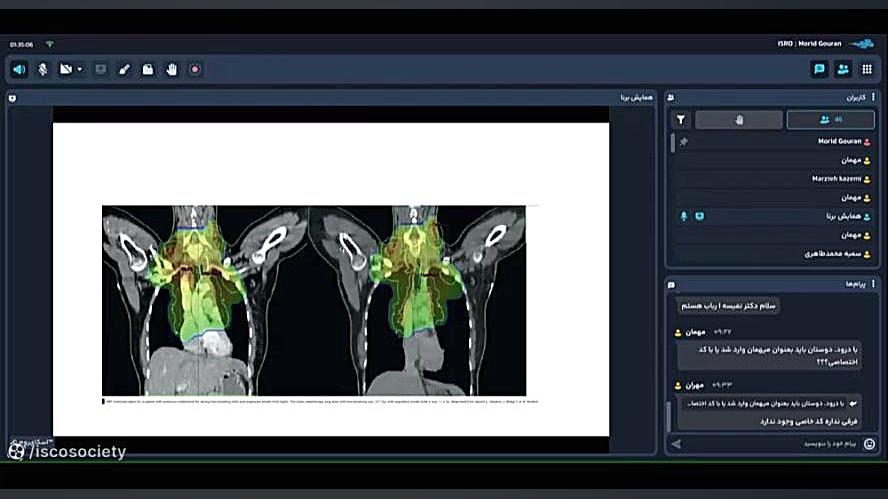The width and height of the screenshot is (888, 499).
Task: Switch to the raised hands tab
Action: click(738, 120)
